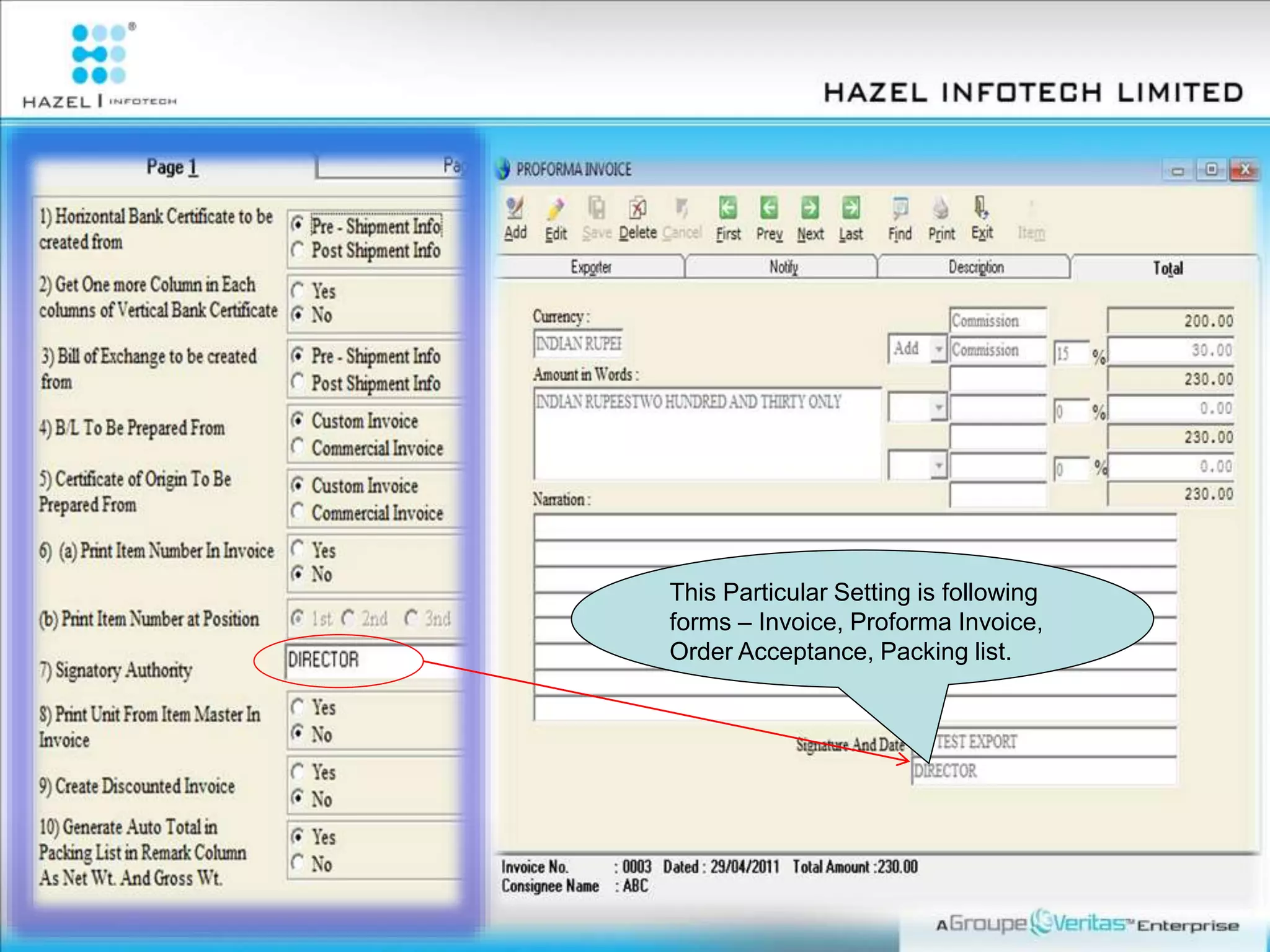Maximize the Proforma Invoice window
The image size is (1270, 952).
(1211, 170)
